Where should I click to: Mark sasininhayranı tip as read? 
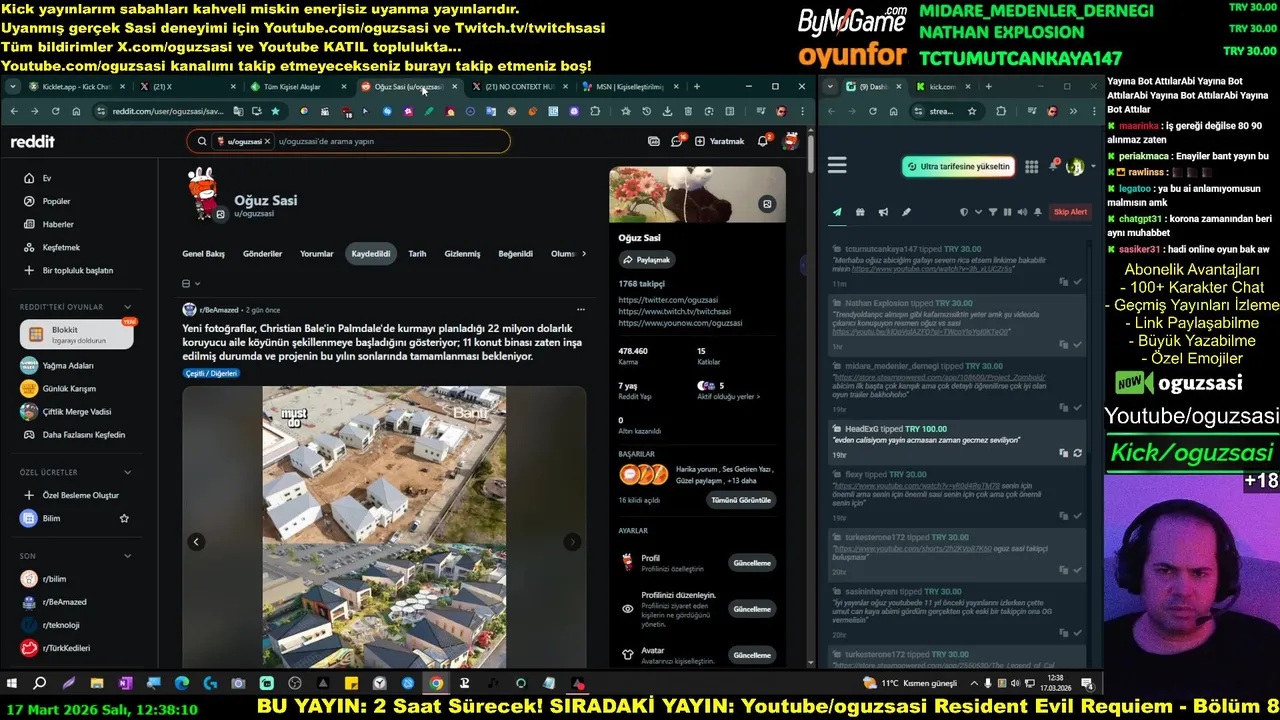pyautogui.click(x=1077, y=632)
